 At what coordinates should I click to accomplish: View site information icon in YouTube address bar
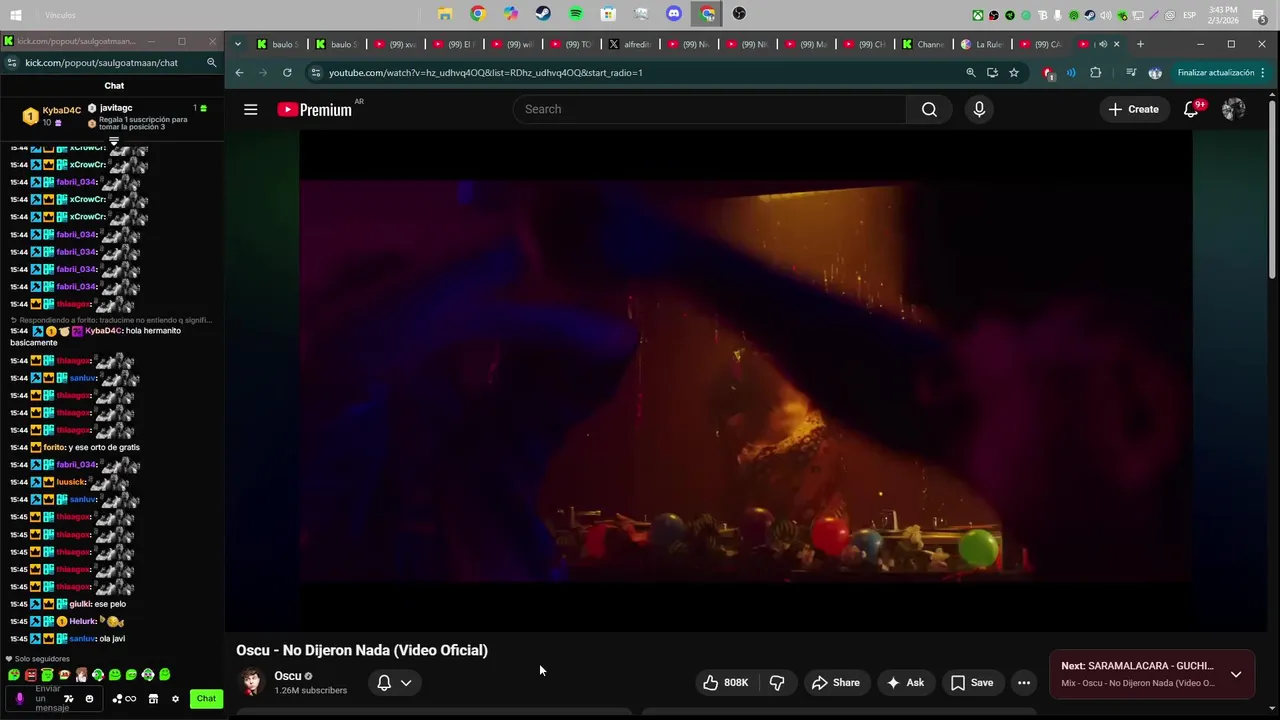pos(316,72)
